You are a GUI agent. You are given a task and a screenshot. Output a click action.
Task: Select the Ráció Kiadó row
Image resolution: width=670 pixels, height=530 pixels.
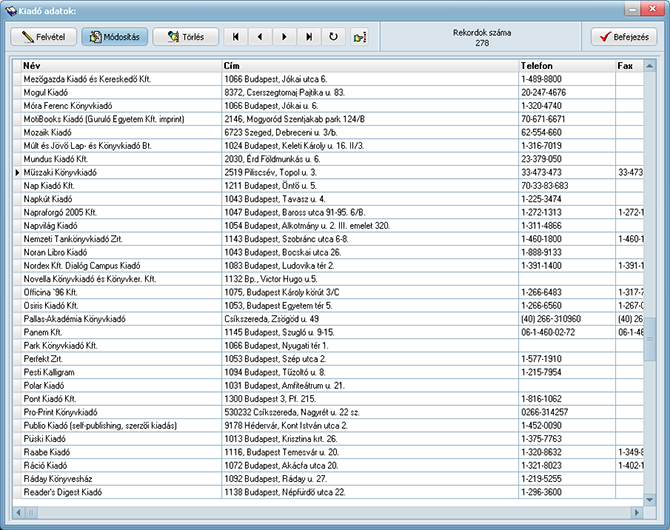(328, 466)
